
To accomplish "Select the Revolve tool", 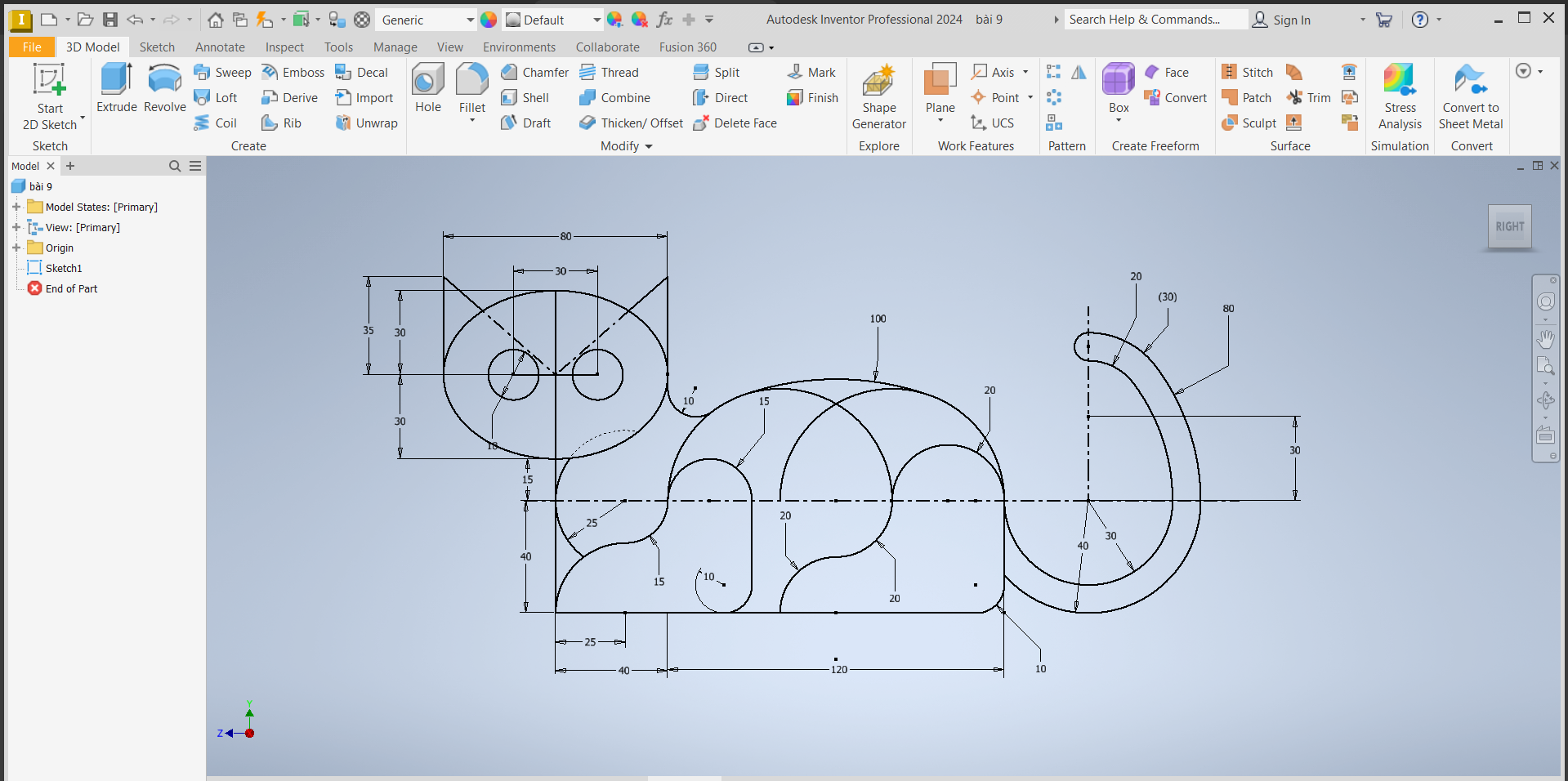I will click(x=164, y=87).
